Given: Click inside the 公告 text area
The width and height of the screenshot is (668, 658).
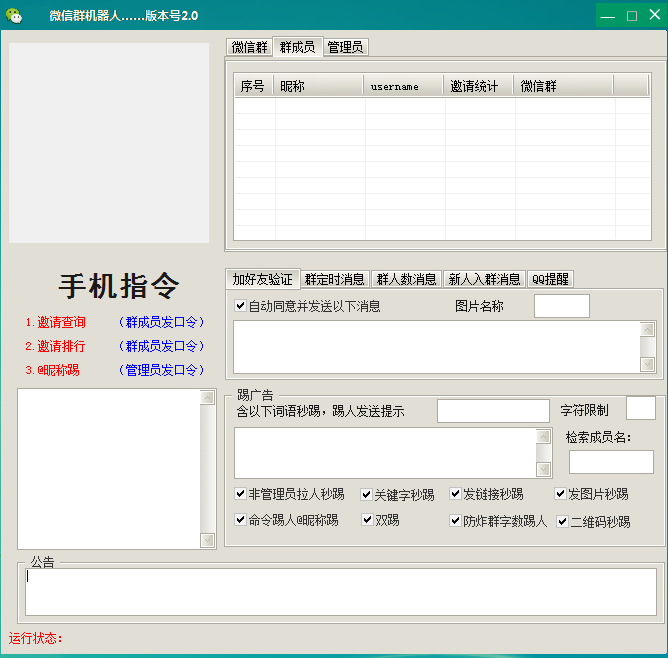Looking at the screenshot, I should point(341,592).
